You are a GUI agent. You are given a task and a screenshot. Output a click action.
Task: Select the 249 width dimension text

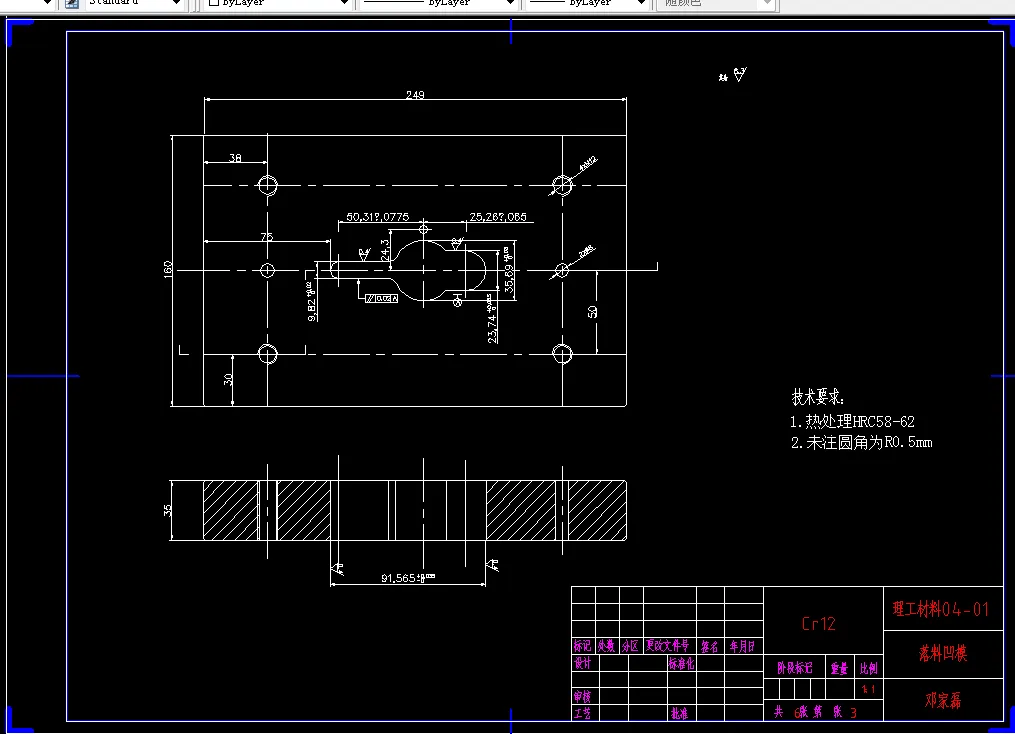[415, 95]
